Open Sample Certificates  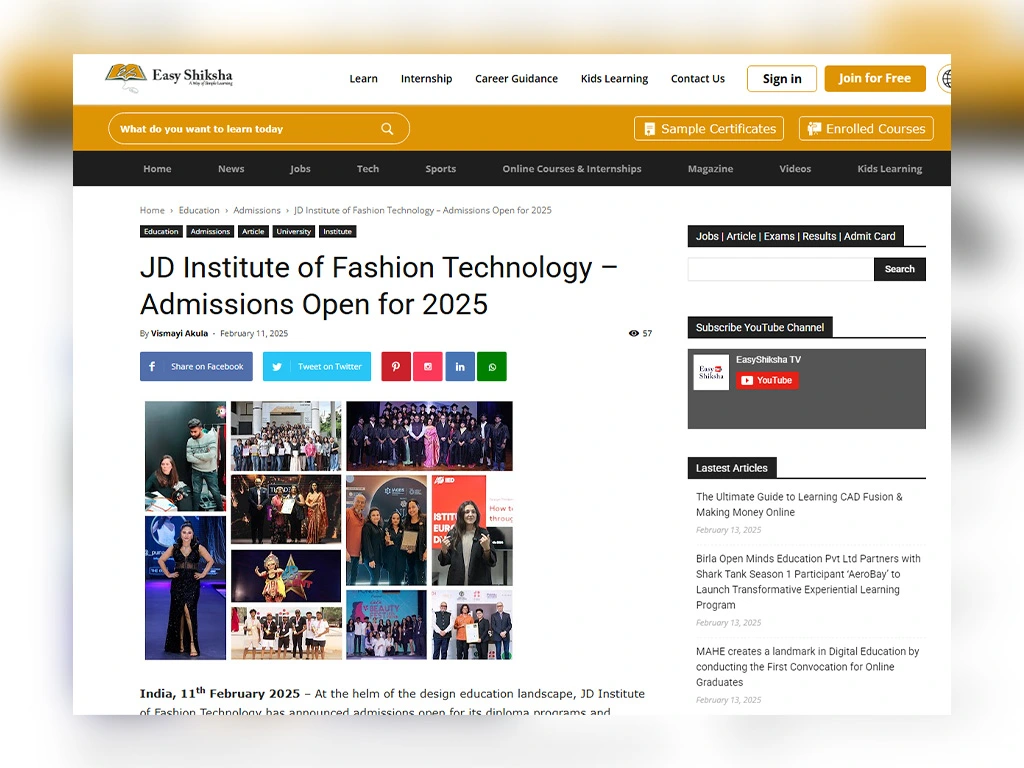pyautogui.click(x=709, y=129)
